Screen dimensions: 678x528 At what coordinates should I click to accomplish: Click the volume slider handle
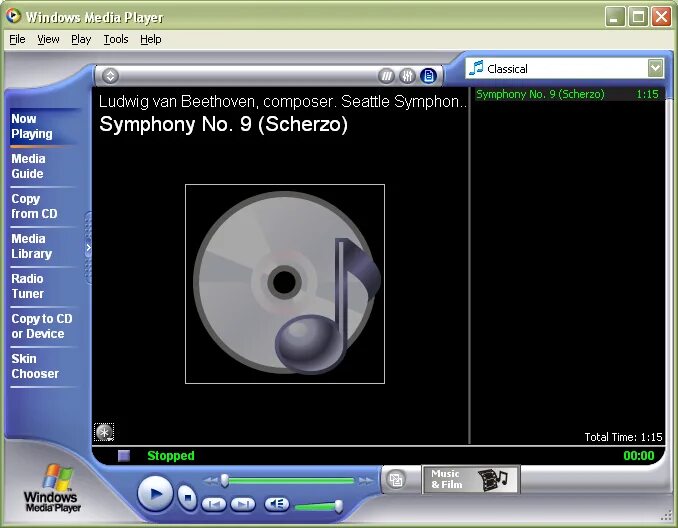339,506
